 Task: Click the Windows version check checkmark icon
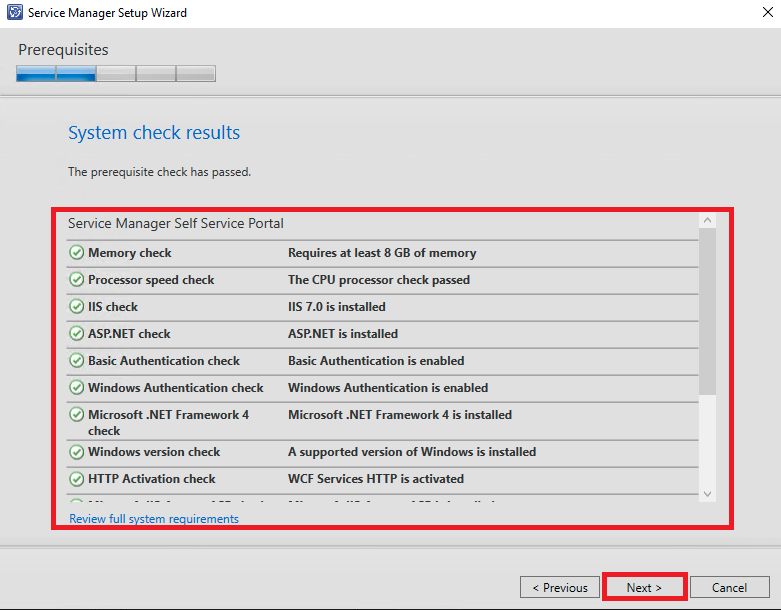pyautogui.click(x=76, y=452)
